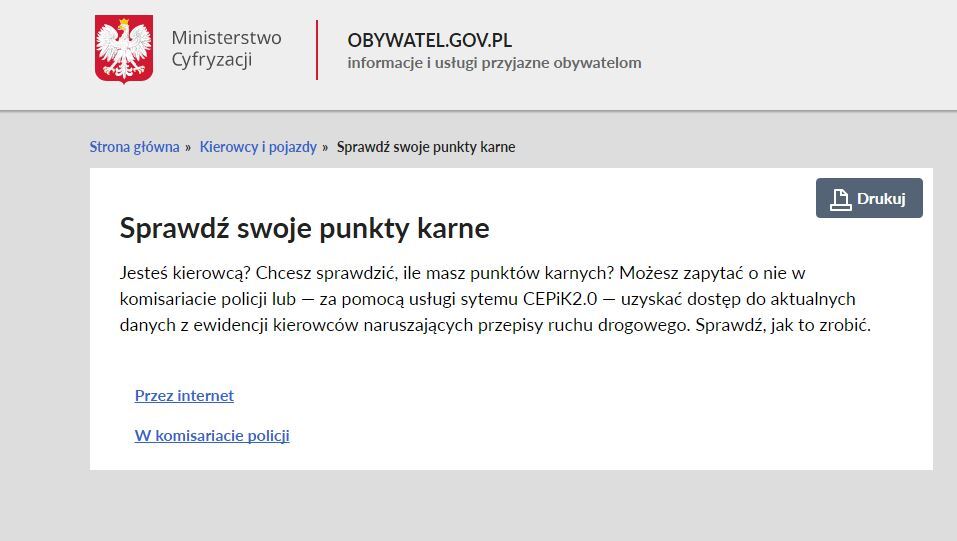Click the main heading Sprawdź swoje punkty karne
957x541 pixels.
click(x=304, y=228)
